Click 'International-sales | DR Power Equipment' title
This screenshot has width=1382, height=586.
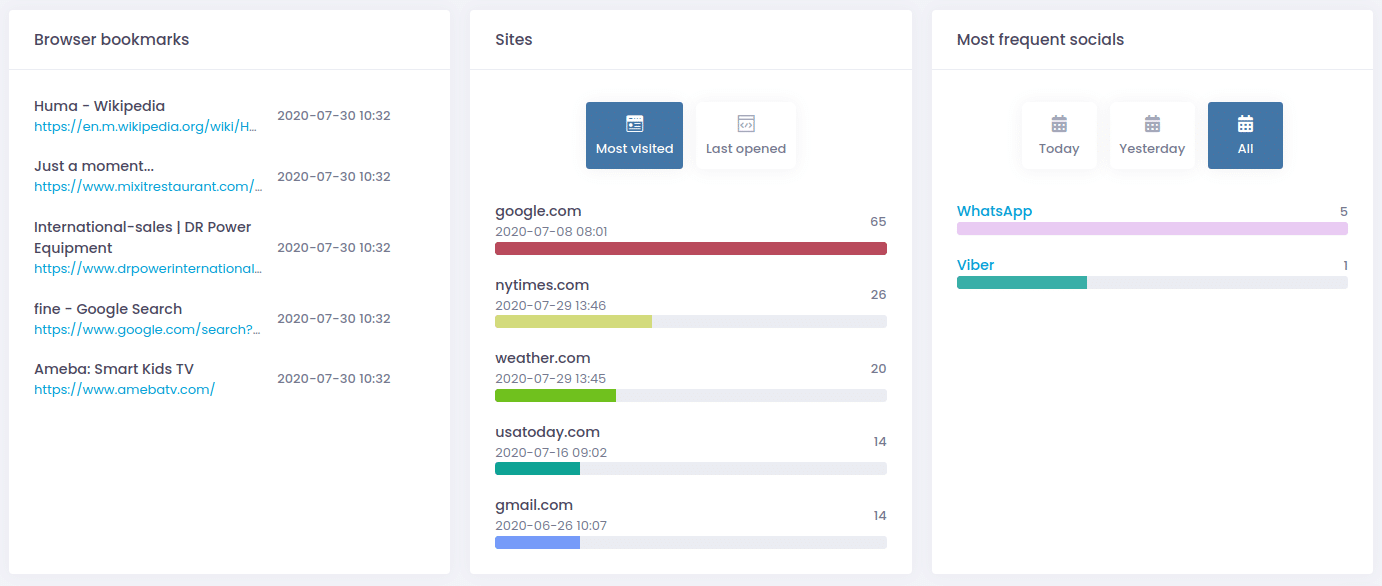click(143, 238)
